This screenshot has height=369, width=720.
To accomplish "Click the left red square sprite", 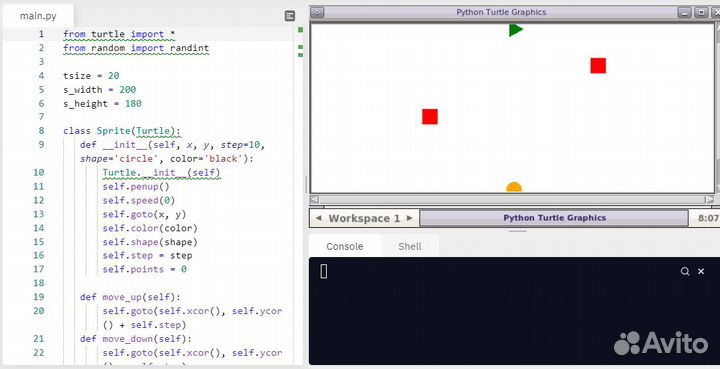I will tap(430, 117).
